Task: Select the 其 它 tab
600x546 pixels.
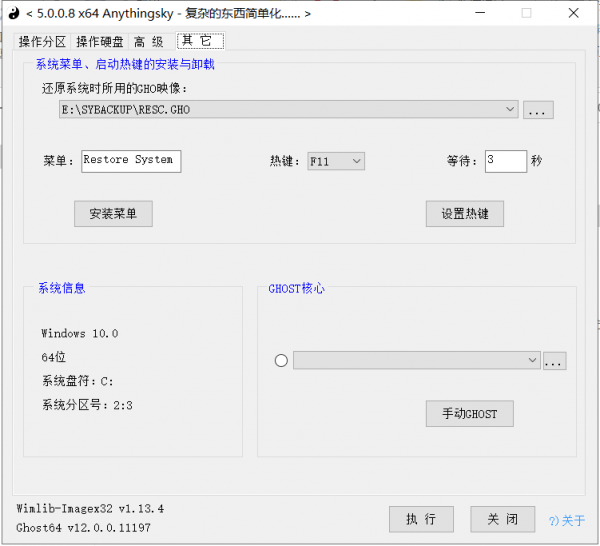Action: 200,41
